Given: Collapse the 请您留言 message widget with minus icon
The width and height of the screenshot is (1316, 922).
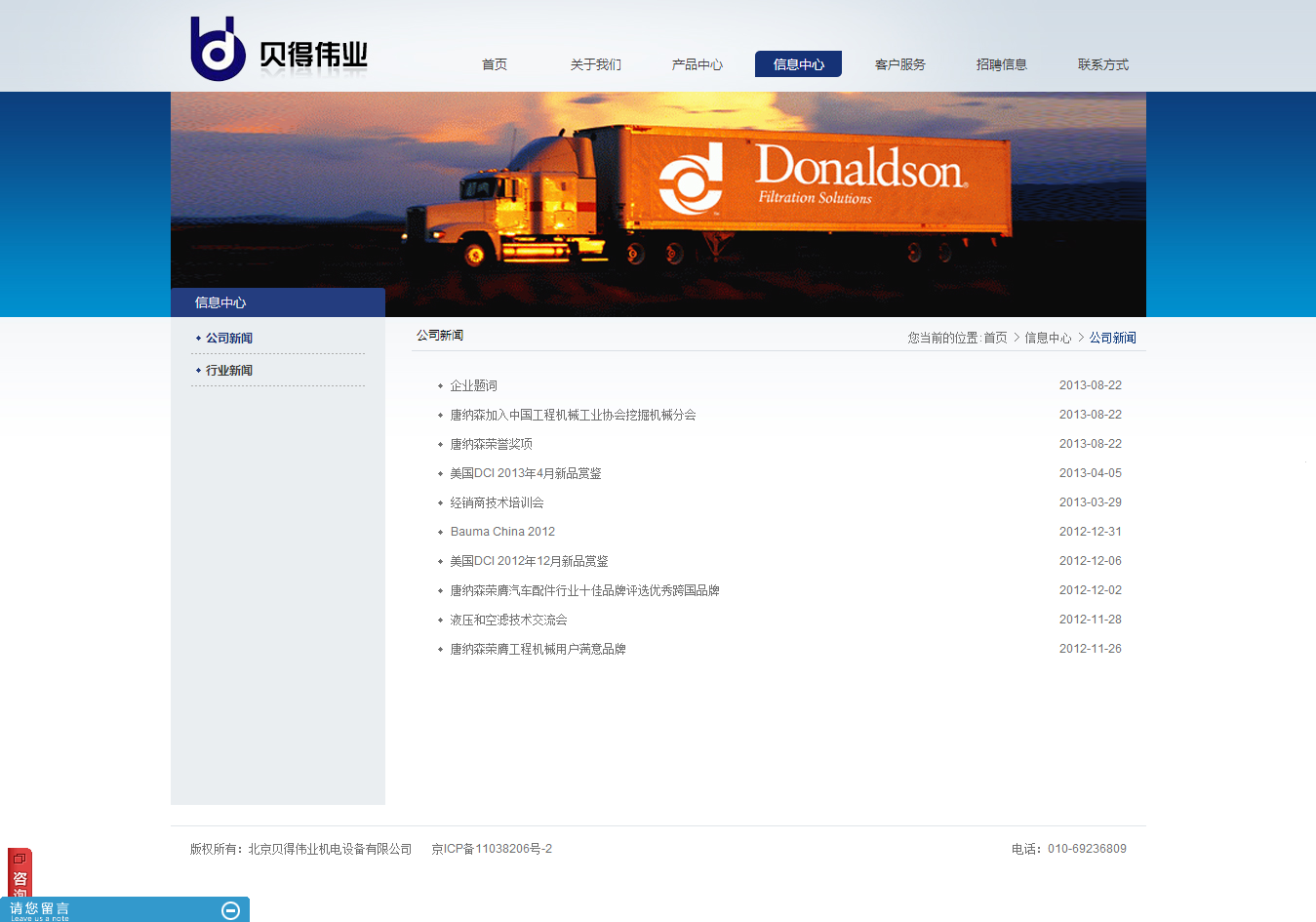Looking at the screenshot, I should tap(231, 910).
